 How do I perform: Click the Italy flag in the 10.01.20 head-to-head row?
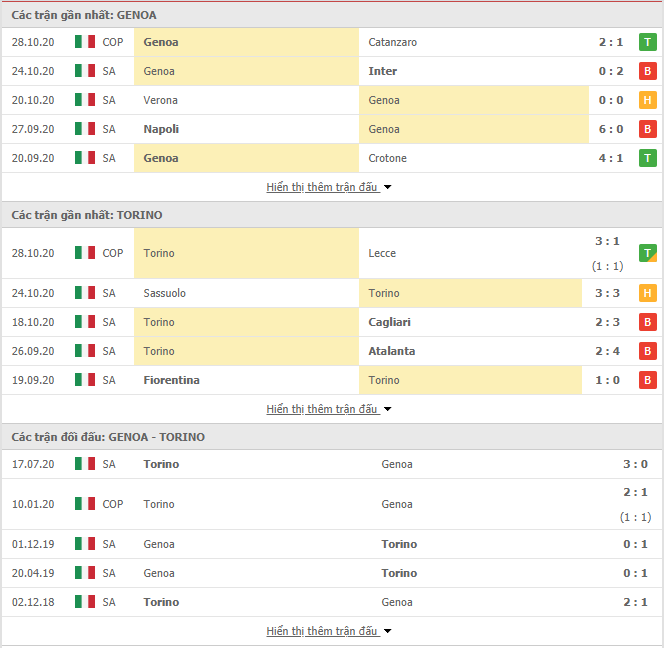coord(85,504)
